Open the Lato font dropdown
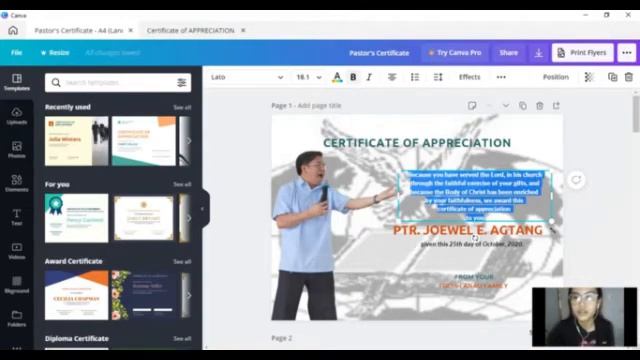Image resolution: width=640 pixels, height=360 pixels. (247, 77)
